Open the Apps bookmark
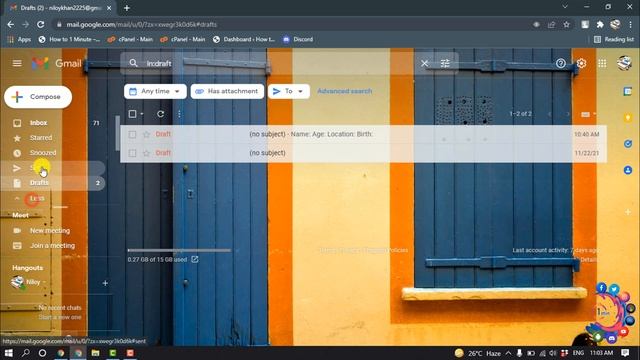The width and height of the screenshot is (640, 360). [x=19, y=40]
